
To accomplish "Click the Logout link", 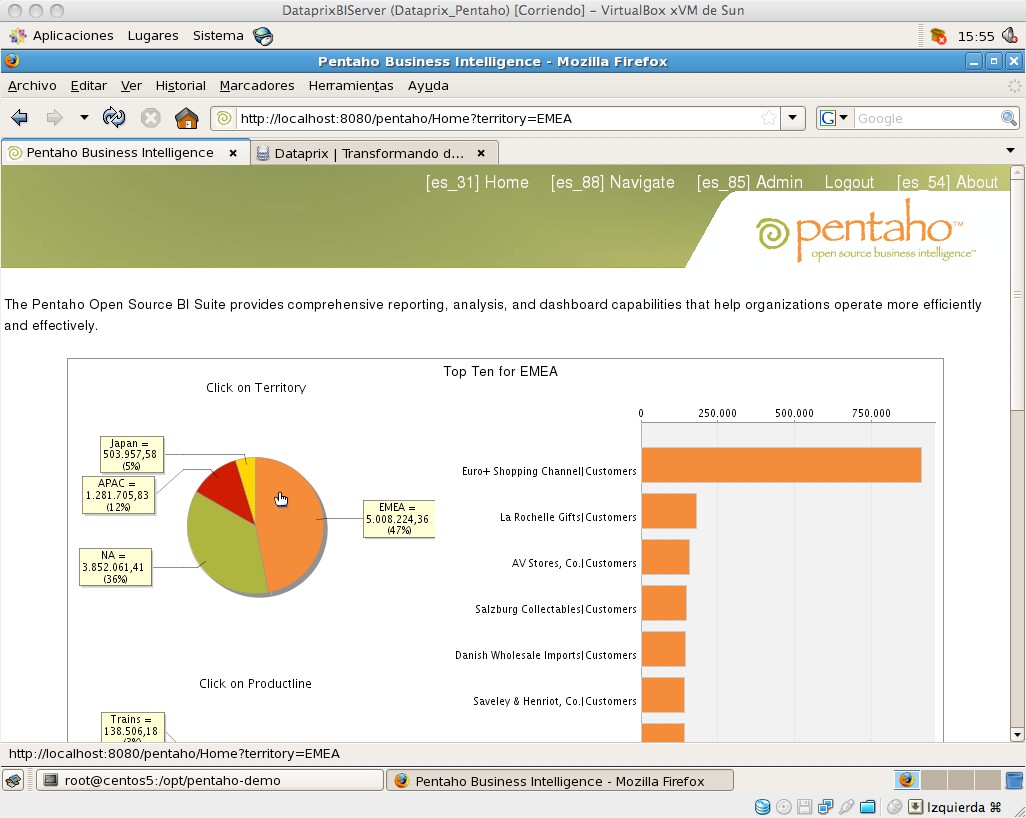I will [x=849, y=182].
